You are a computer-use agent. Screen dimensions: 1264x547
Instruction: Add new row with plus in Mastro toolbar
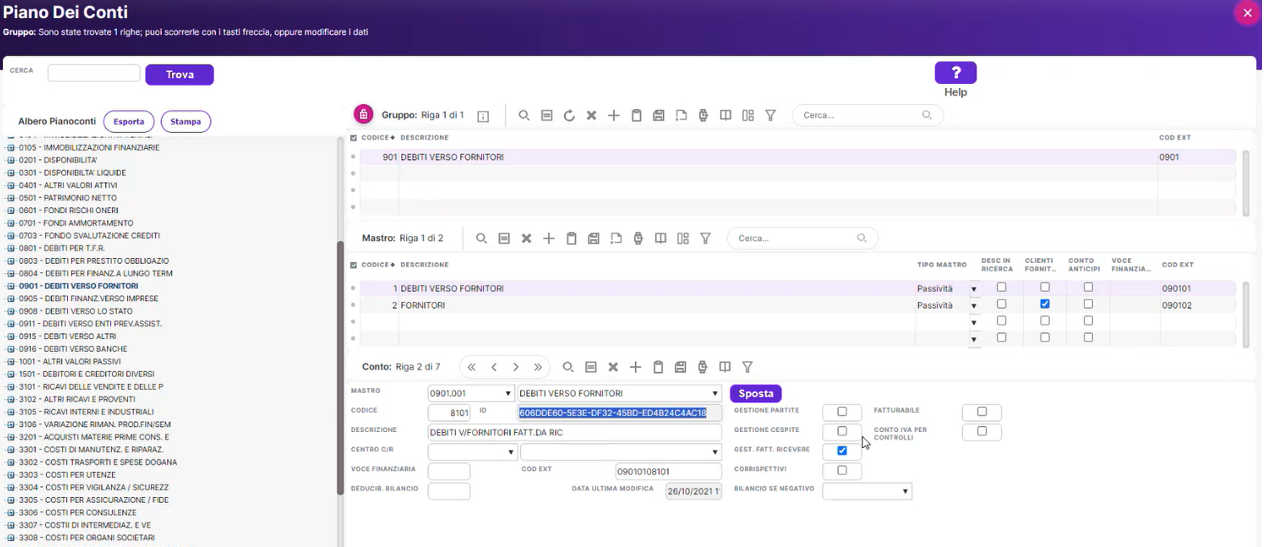click(x=549, y=239)
